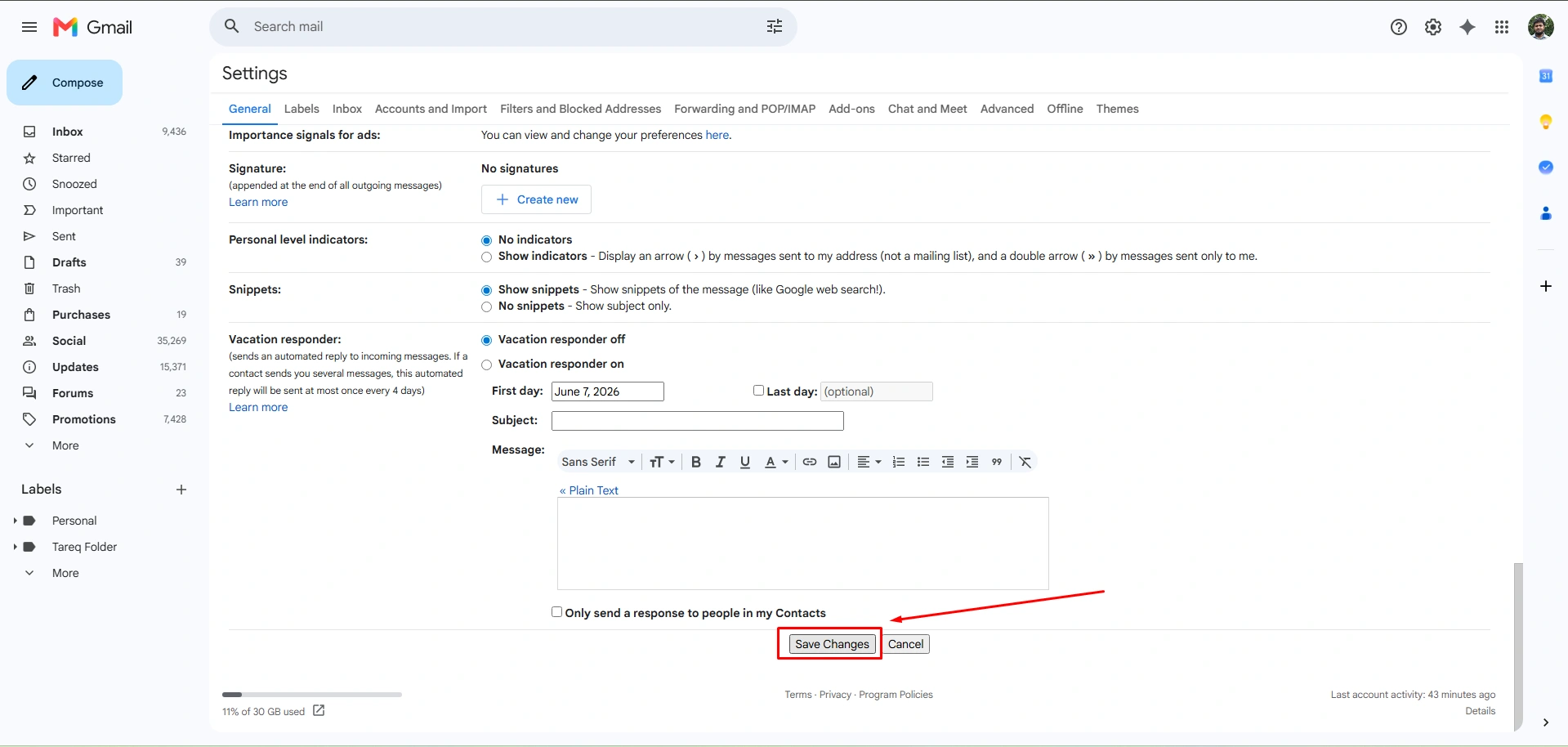Click the storage usage bar
Screen dimensions: 1568x747
(312, 695)
